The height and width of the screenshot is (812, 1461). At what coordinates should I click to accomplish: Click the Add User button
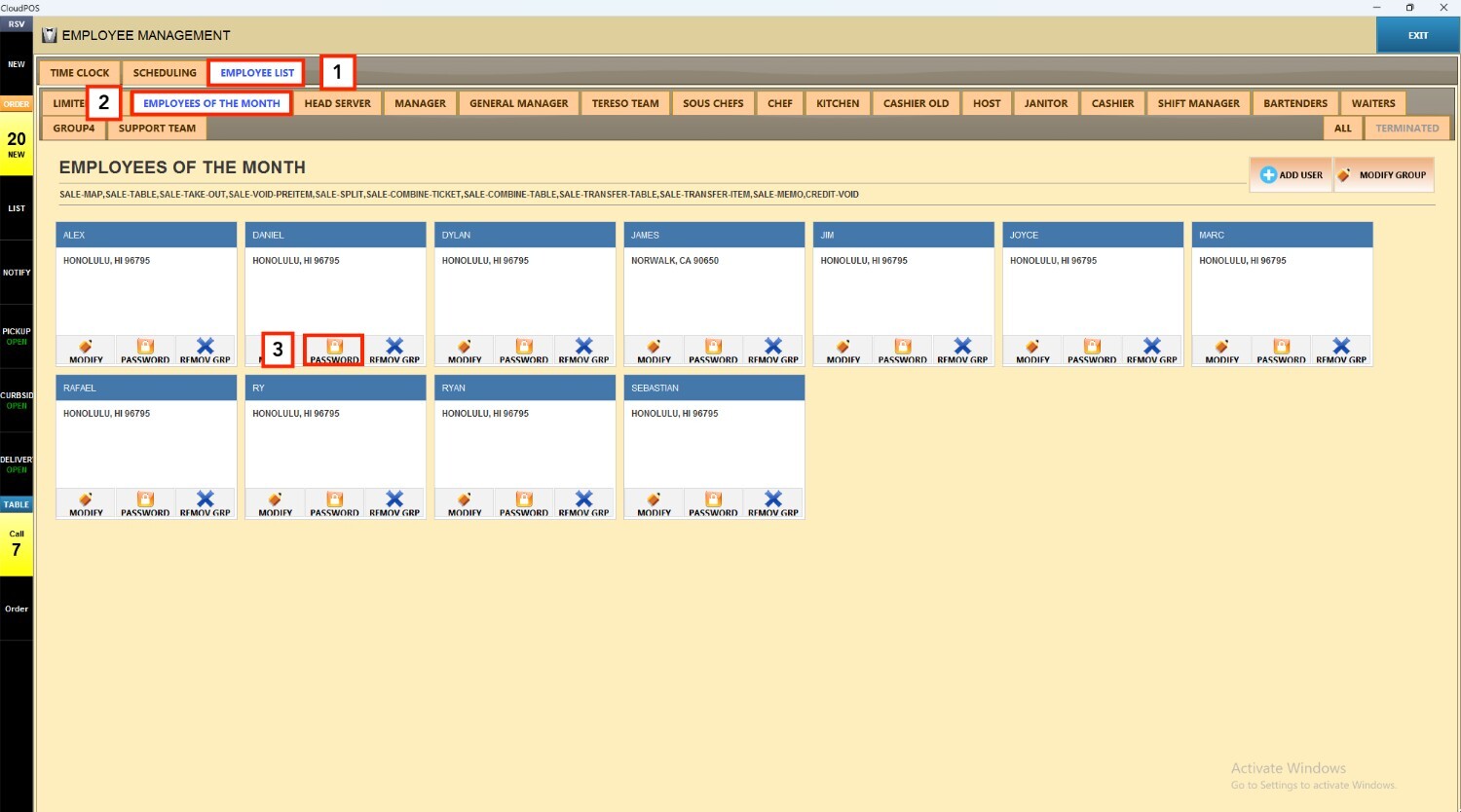1292,175
